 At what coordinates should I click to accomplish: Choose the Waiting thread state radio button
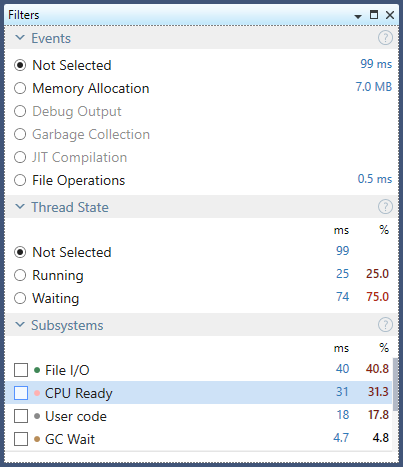(20, 298)
